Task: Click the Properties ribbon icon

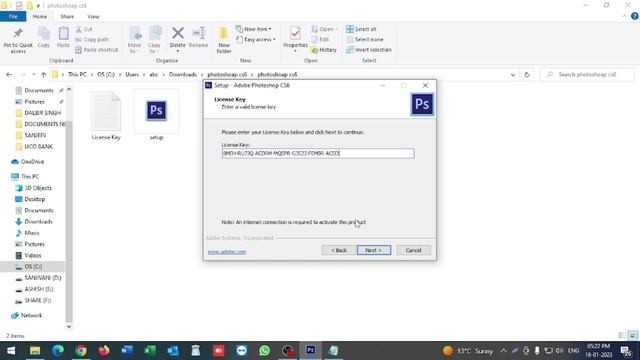Action: pos(295,39)
